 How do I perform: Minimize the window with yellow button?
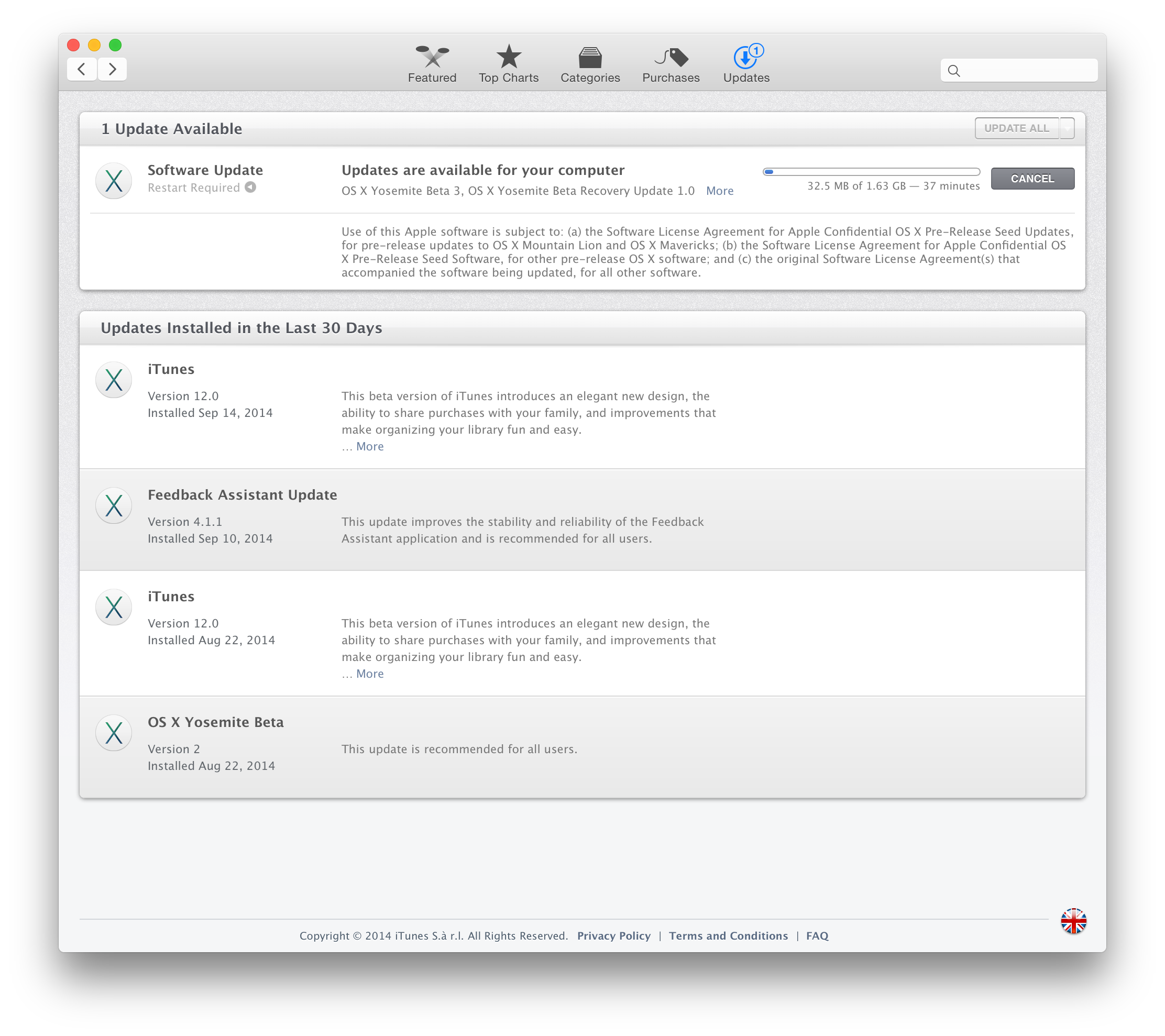point(95,45)
